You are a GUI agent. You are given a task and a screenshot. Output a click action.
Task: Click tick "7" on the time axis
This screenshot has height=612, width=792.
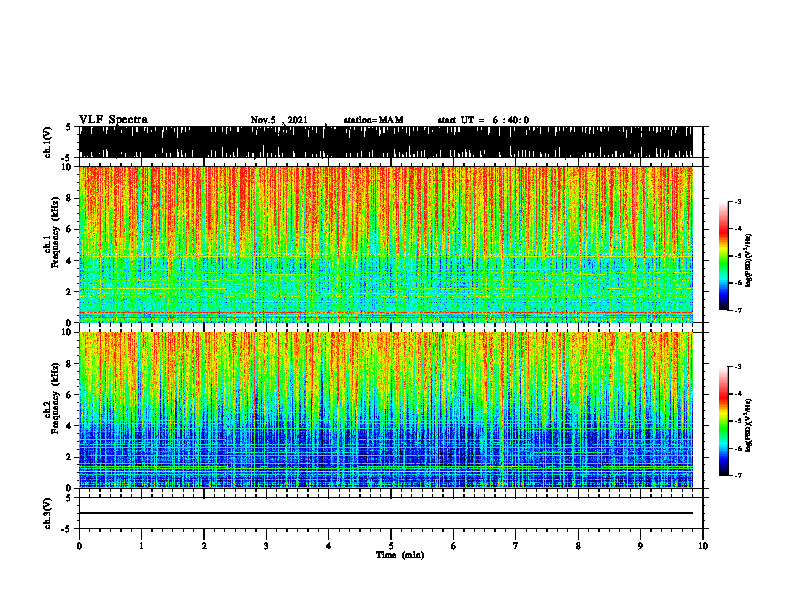point(516,546)
